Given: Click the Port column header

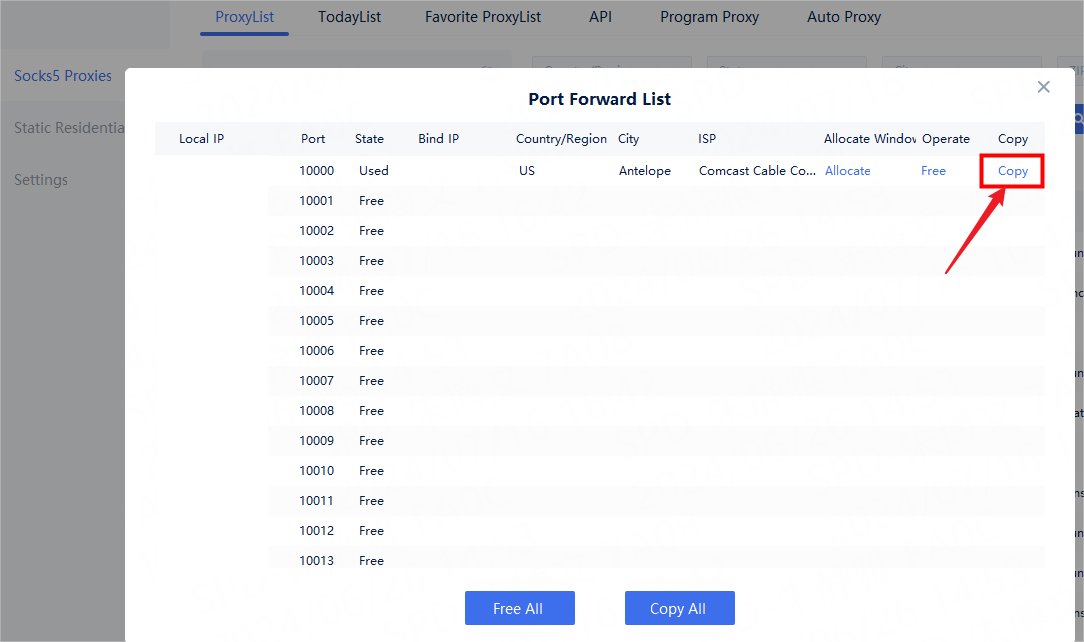Looking at the screenshot, I should coord(313,139).
